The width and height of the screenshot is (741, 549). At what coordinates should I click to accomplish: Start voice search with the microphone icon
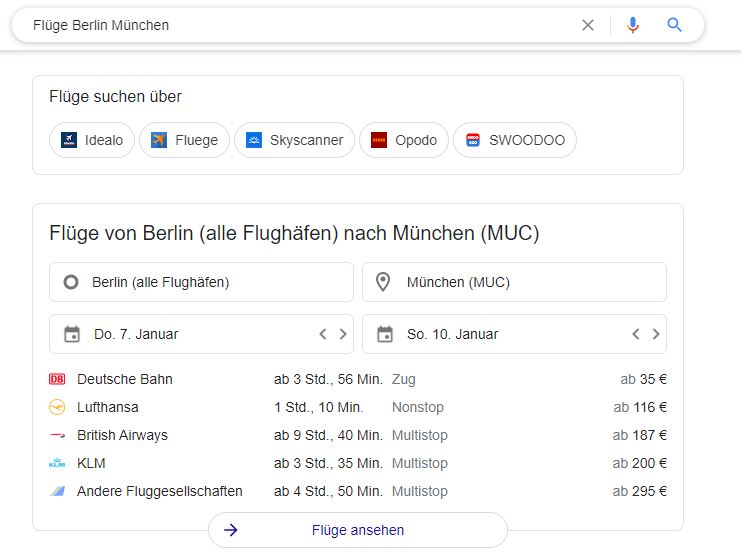[x=633, y=25]
